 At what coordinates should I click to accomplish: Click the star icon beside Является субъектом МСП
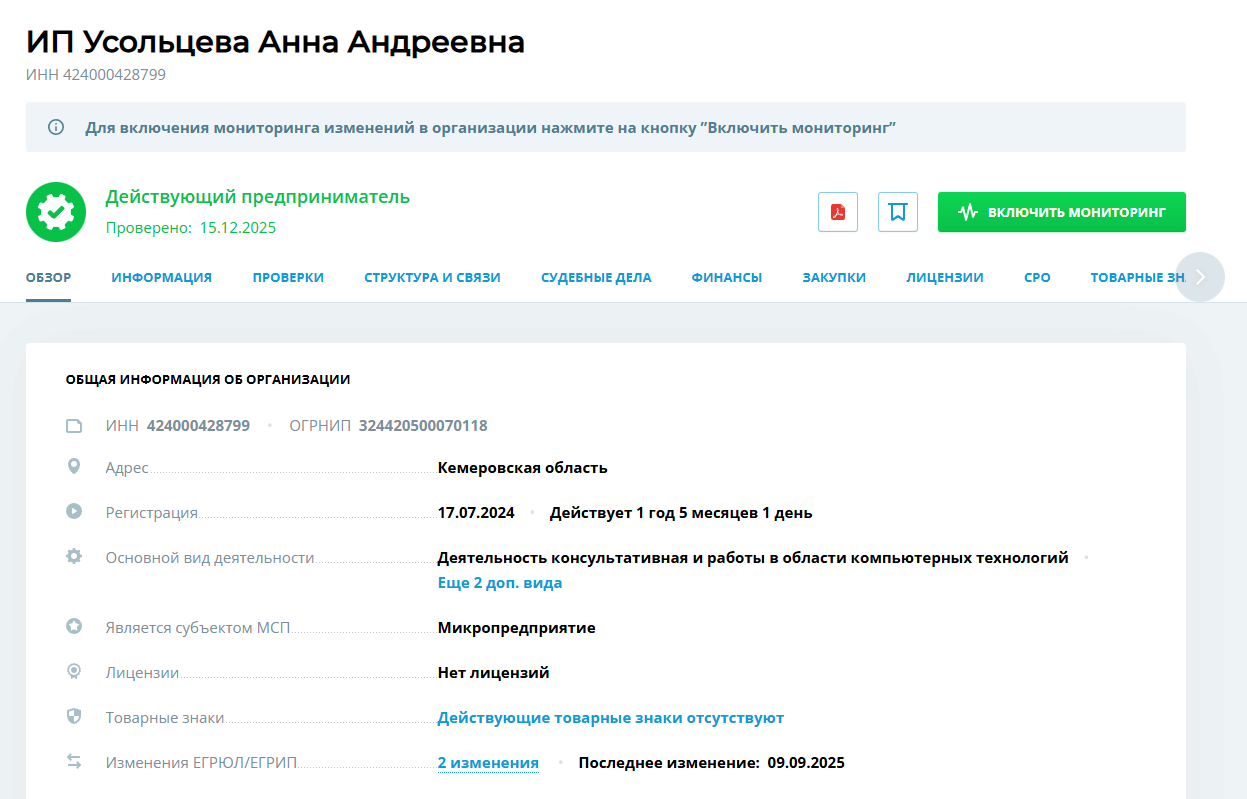tap(73, 626)
